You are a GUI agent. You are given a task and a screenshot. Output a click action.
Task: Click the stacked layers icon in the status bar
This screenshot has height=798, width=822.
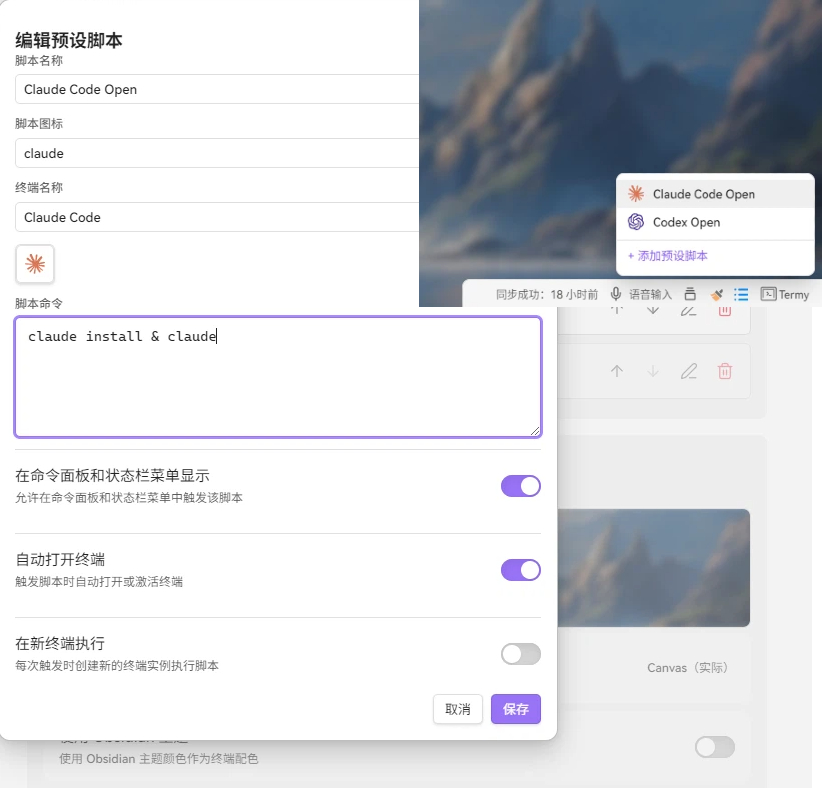[x=690, y=294]
